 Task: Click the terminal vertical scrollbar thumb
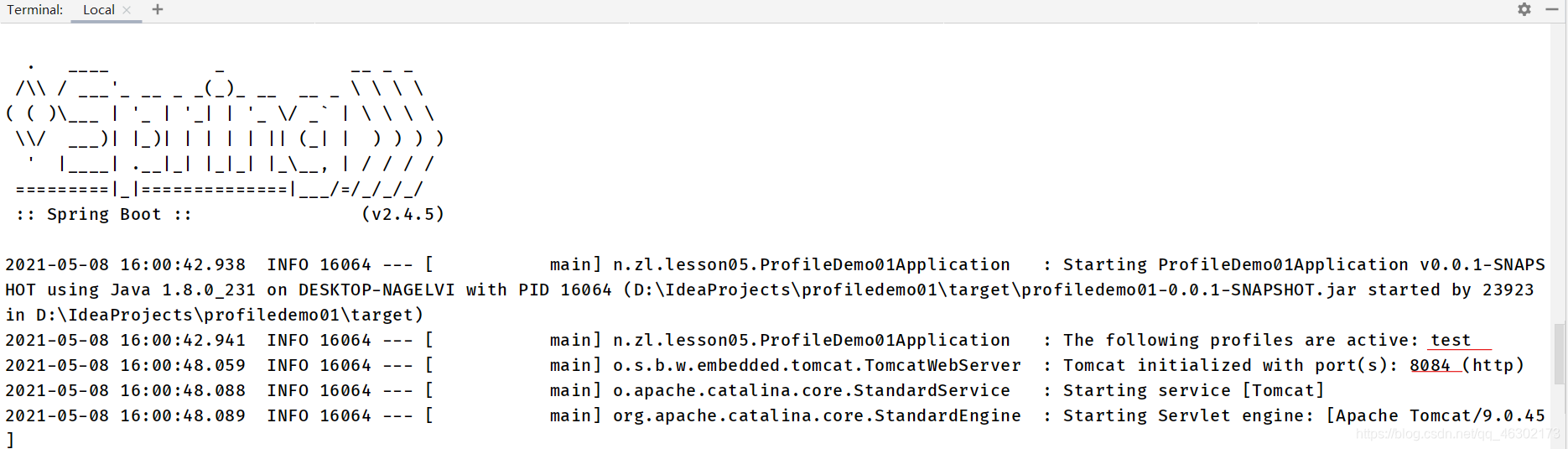point(1559,353)
